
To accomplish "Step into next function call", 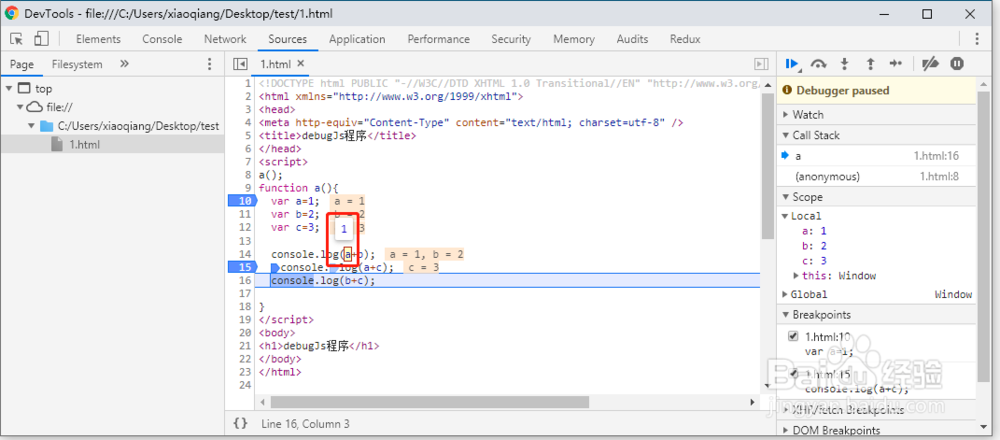I will coord(845,63).
